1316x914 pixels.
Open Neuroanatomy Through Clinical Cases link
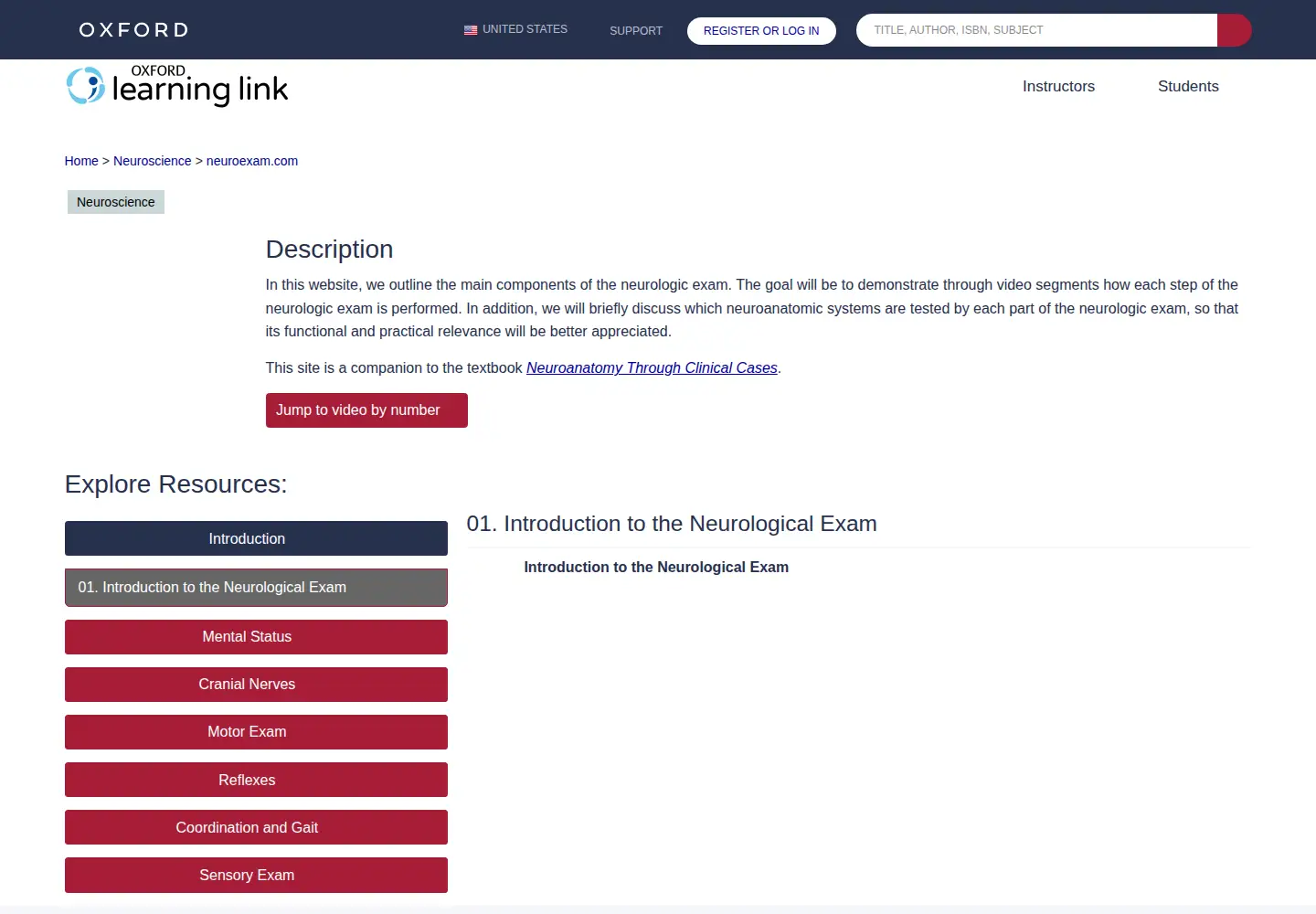[x=652, y=367]
